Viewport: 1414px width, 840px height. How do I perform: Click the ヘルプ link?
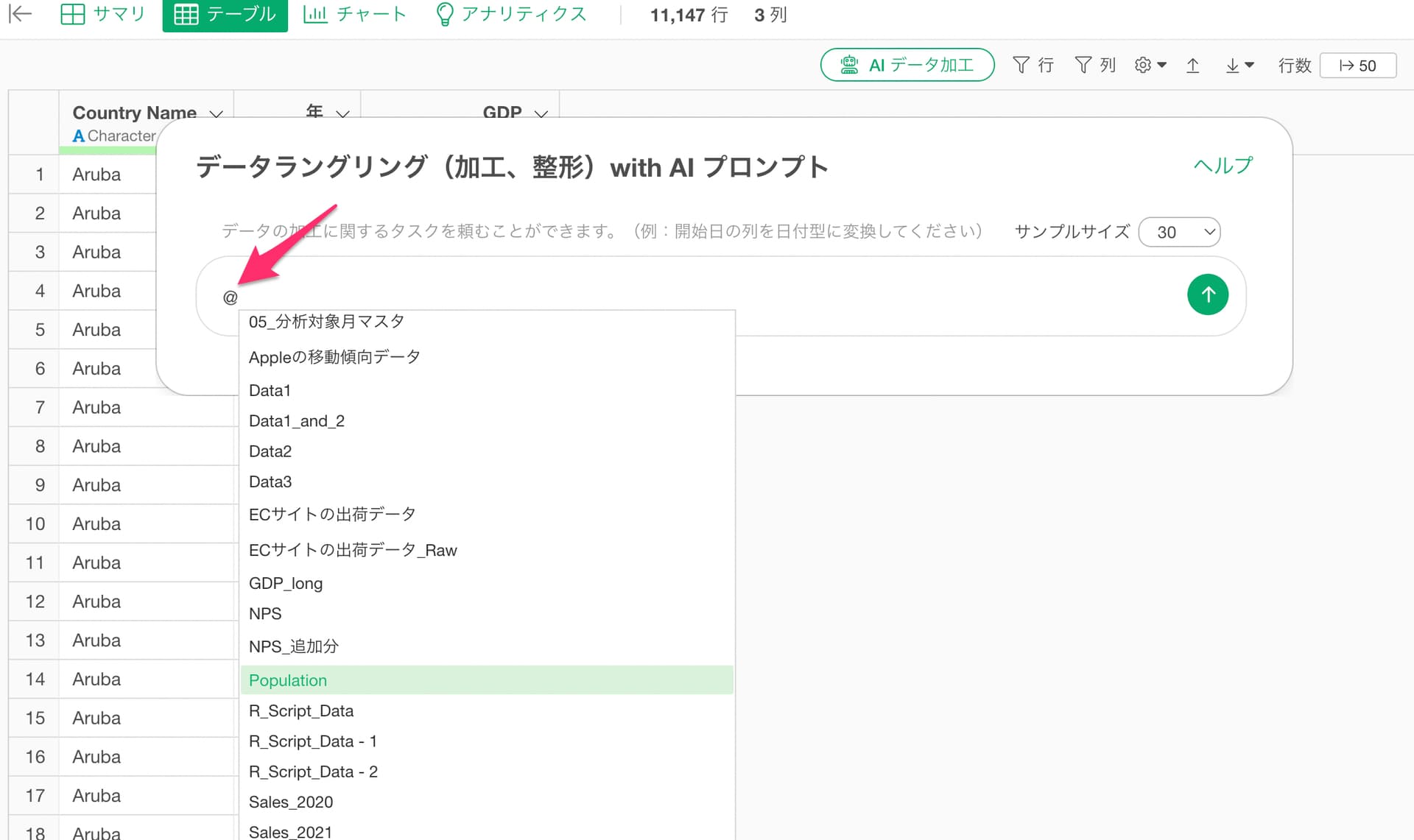(x=1222, y=166)
